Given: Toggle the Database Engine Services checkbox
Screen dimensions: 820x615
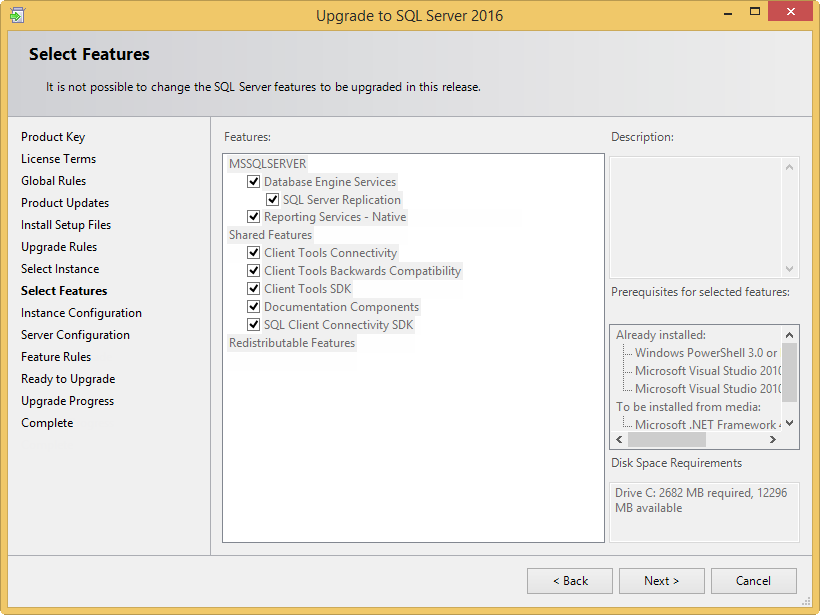Looking at the screenshot, I should click(x=254, y=181).
